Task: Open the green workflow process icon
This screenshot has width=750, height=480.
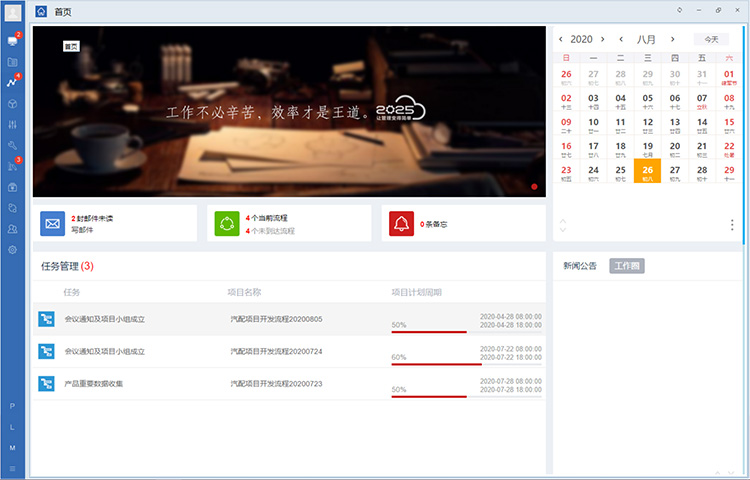Action: (227, 223)
